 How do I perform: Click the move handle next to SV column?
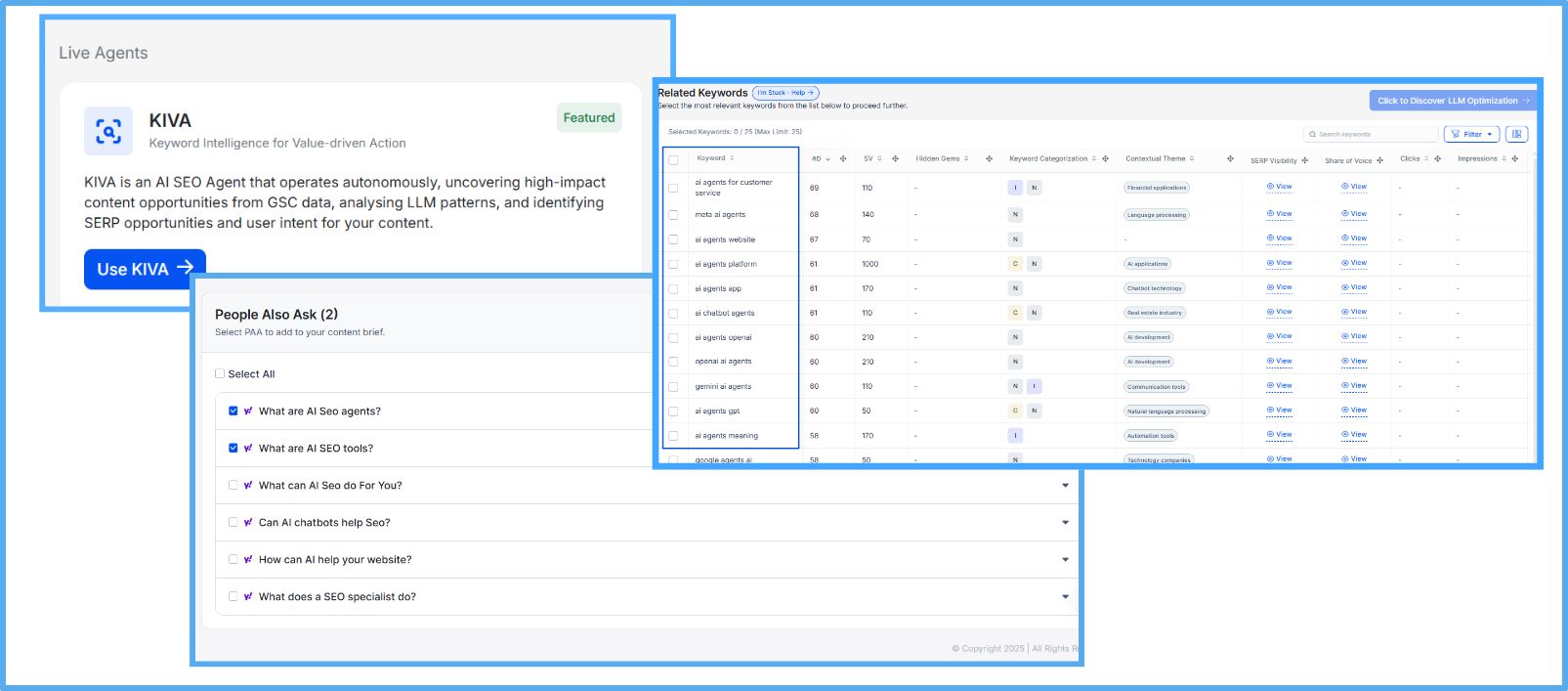coord(895,158)
